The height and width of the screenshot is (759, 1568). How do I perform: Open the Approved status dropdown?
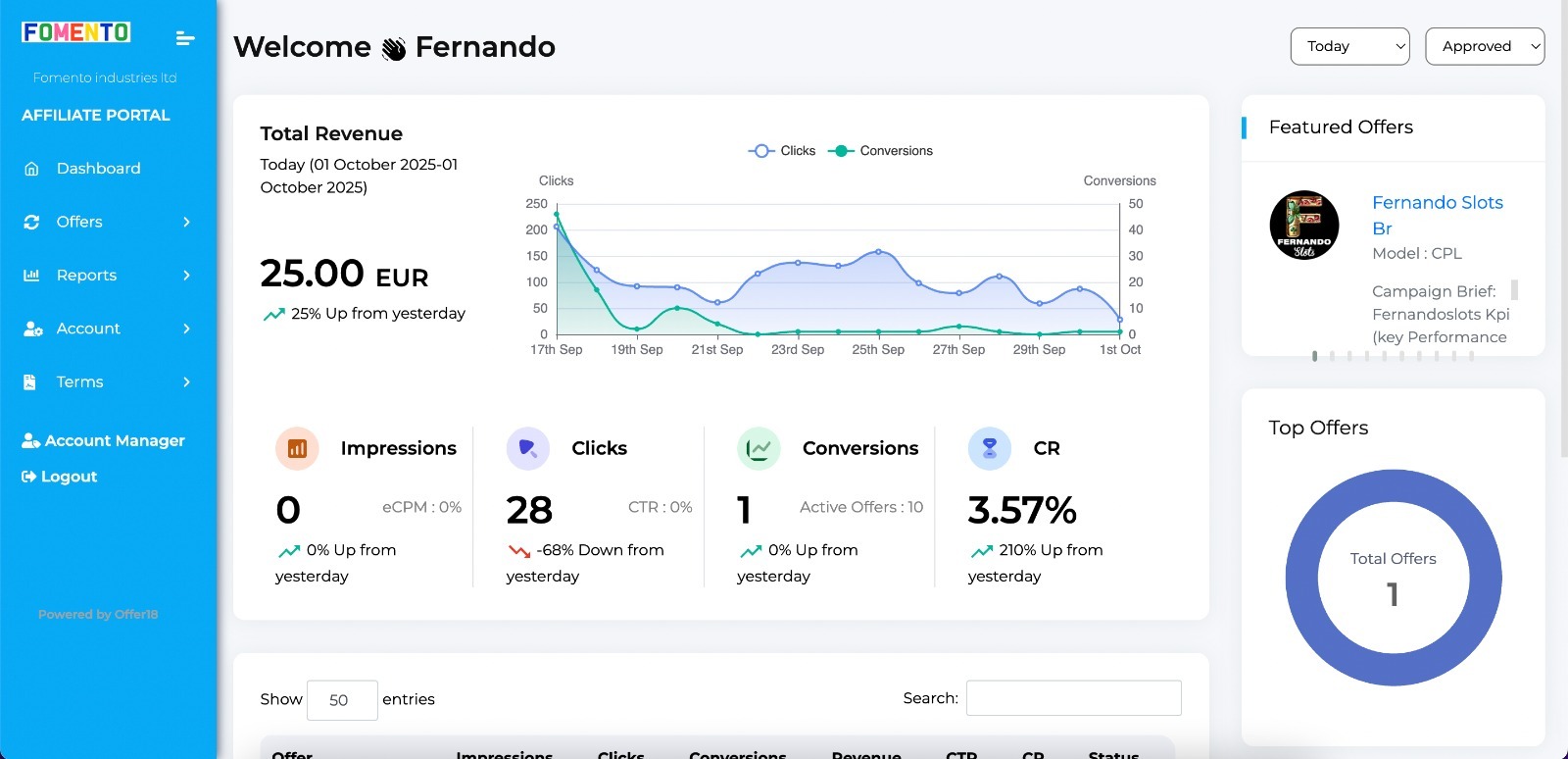pos(1485,46)
